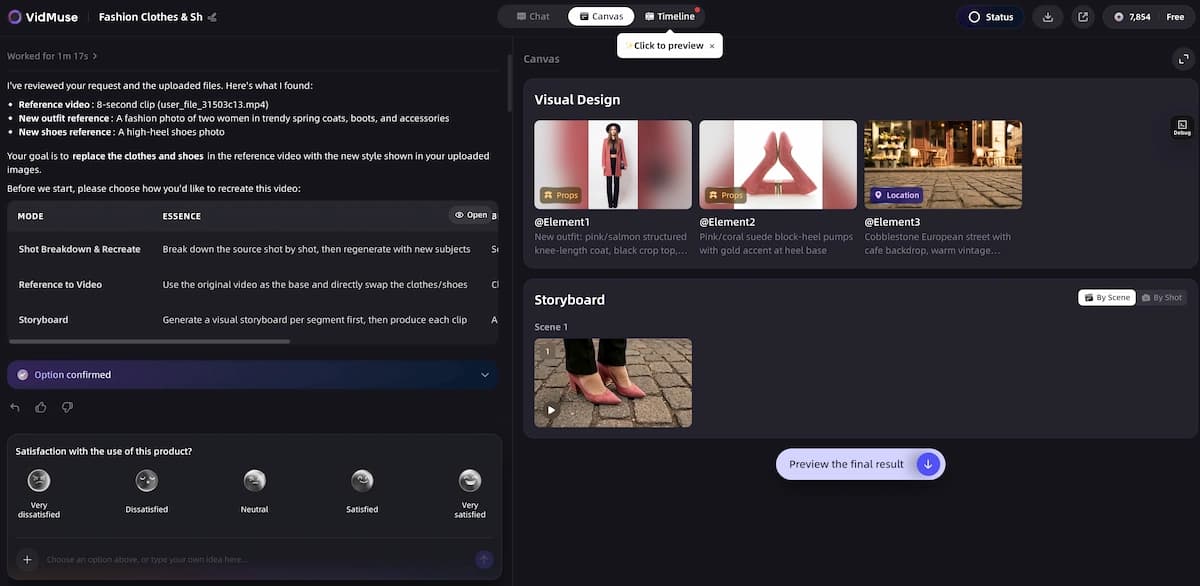
Task: Select Very satisfied rating
Action: (470, 493)
